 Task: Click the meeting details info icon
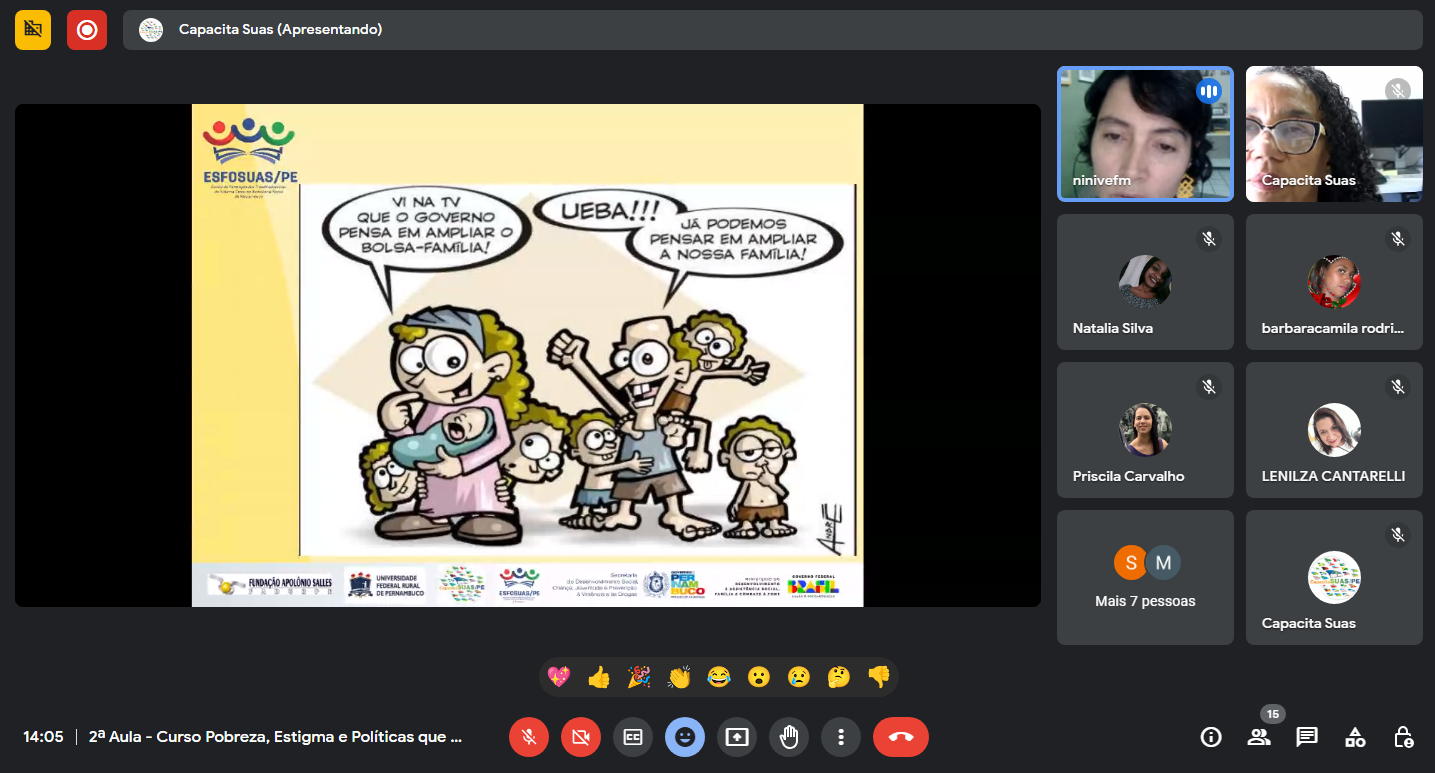[x=1211, y=738]
